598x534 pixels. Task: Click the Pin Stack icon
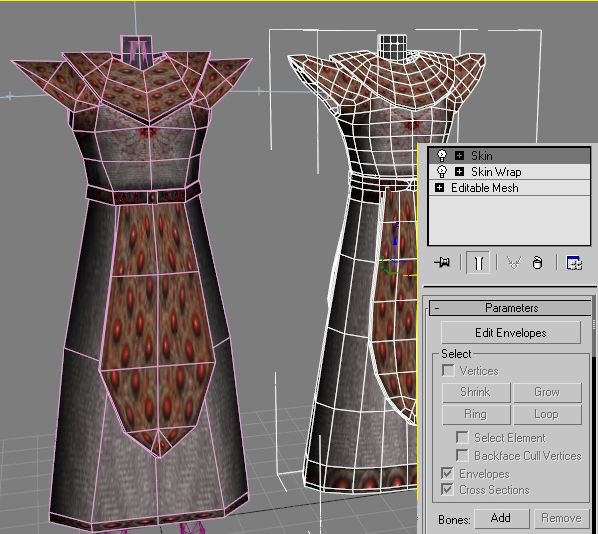point(442,262)
